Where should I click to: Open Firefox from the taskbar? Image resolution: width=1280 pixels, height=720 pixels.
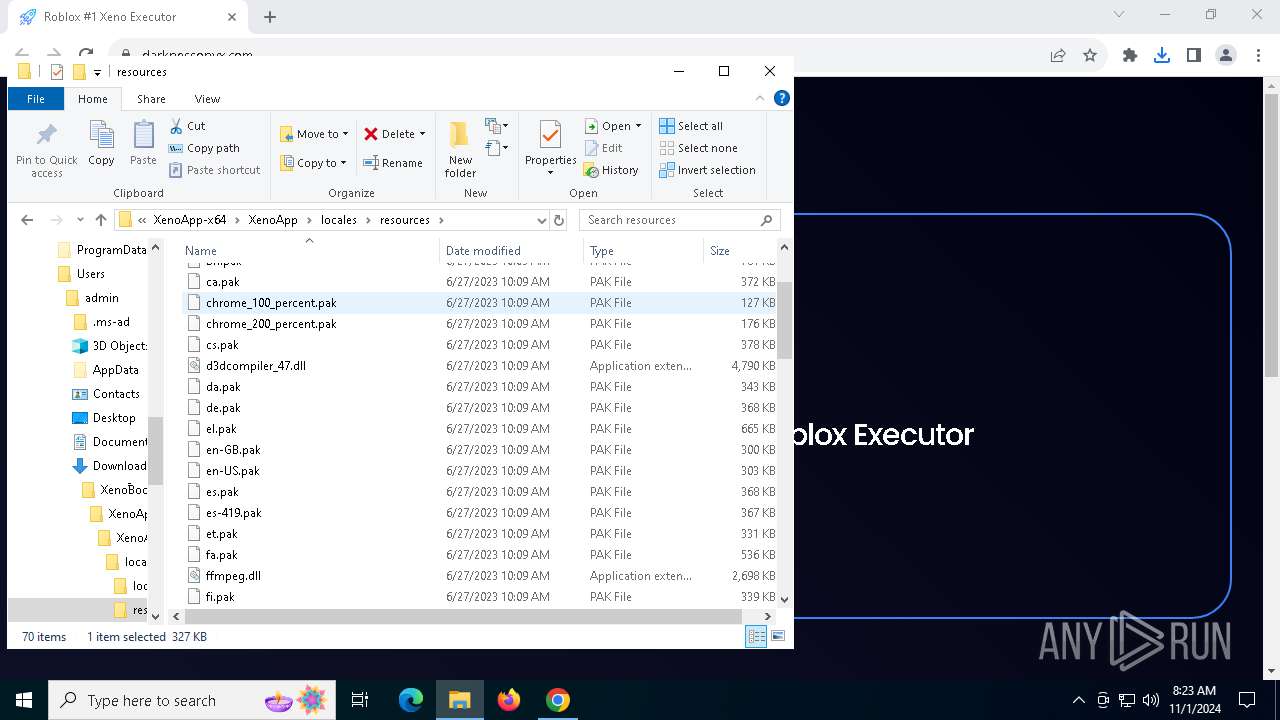pyautogui.click(x=509, y=700)
